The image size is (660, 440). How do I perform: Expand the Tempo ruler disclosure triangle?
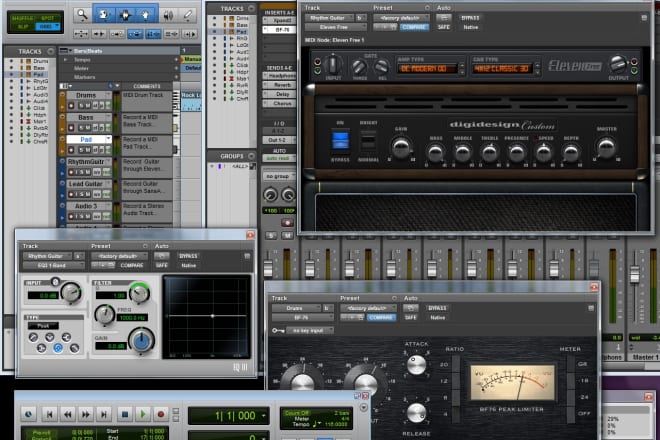(65, 60)
